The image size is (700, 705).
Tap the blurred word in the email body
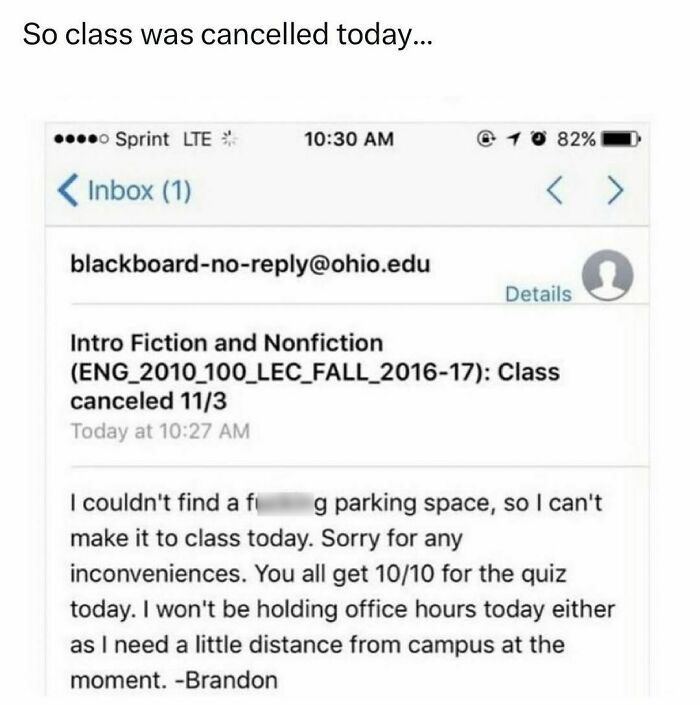tap(282, 503)
